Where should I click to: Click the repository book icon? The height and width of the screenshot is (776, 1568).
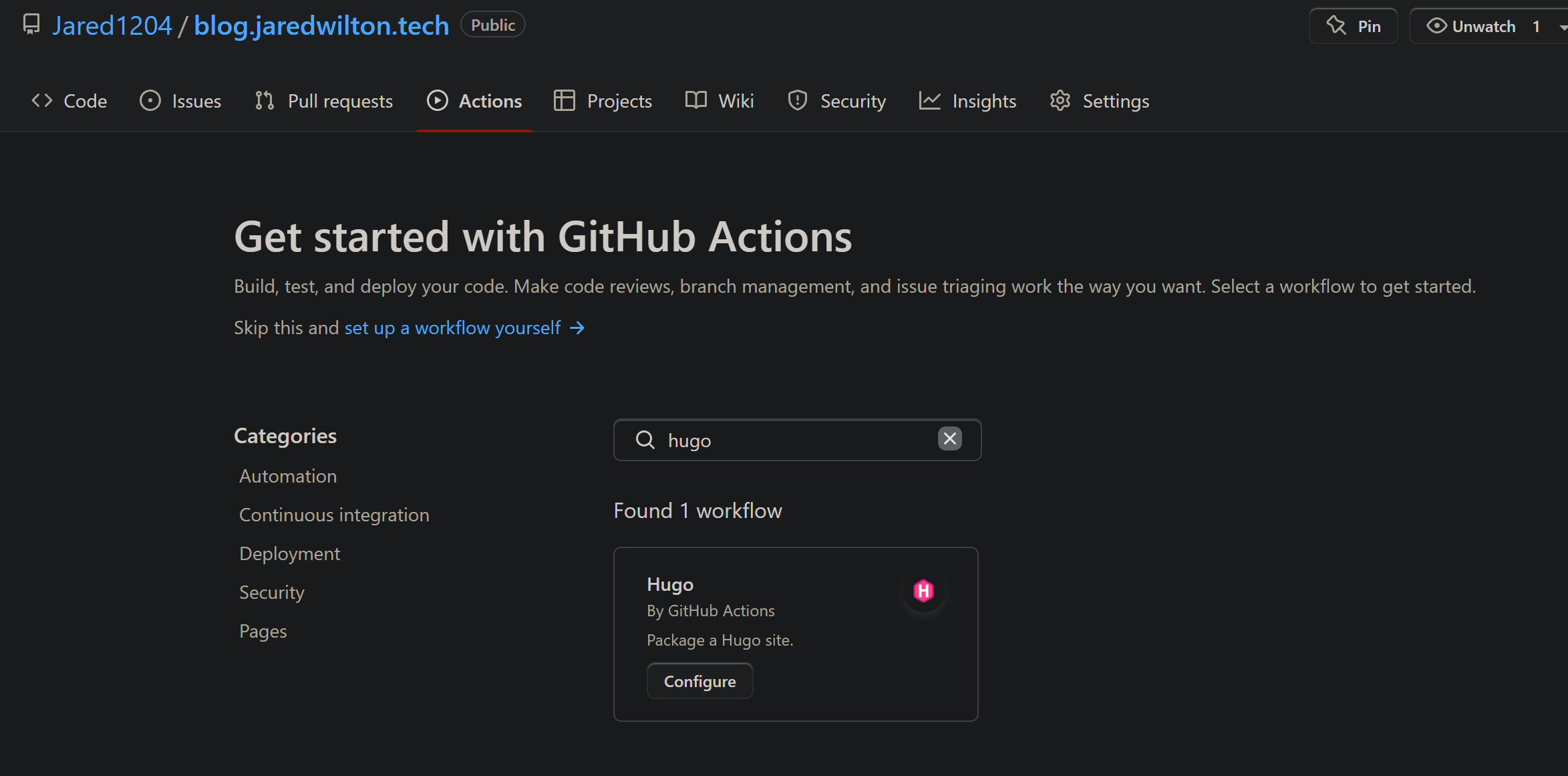[x=31, y=24]
